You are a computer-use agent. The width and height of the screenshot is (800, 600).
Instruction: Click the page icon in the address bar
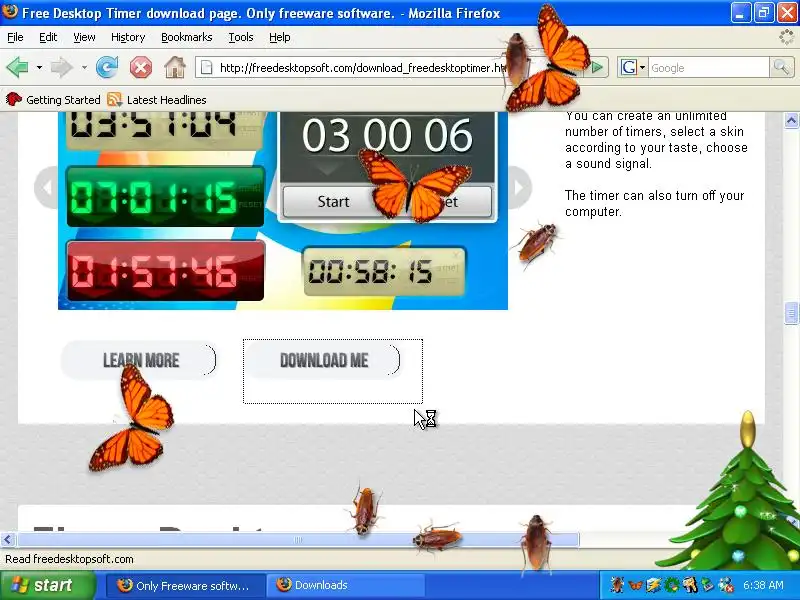point(207,67)
